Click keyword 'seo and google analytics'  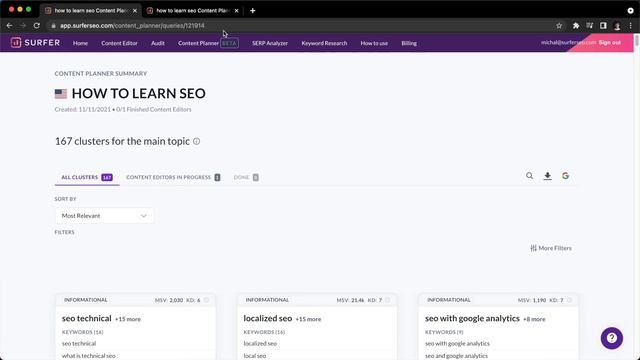456,356
